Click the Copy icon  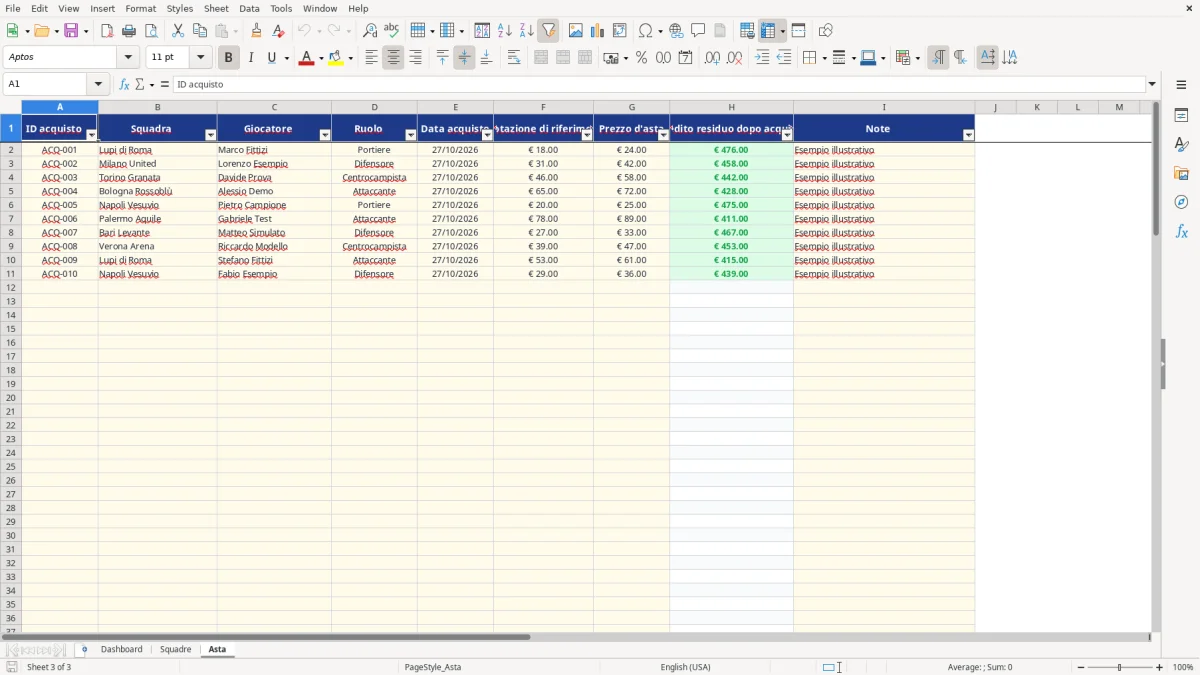(x=200, y=31)
